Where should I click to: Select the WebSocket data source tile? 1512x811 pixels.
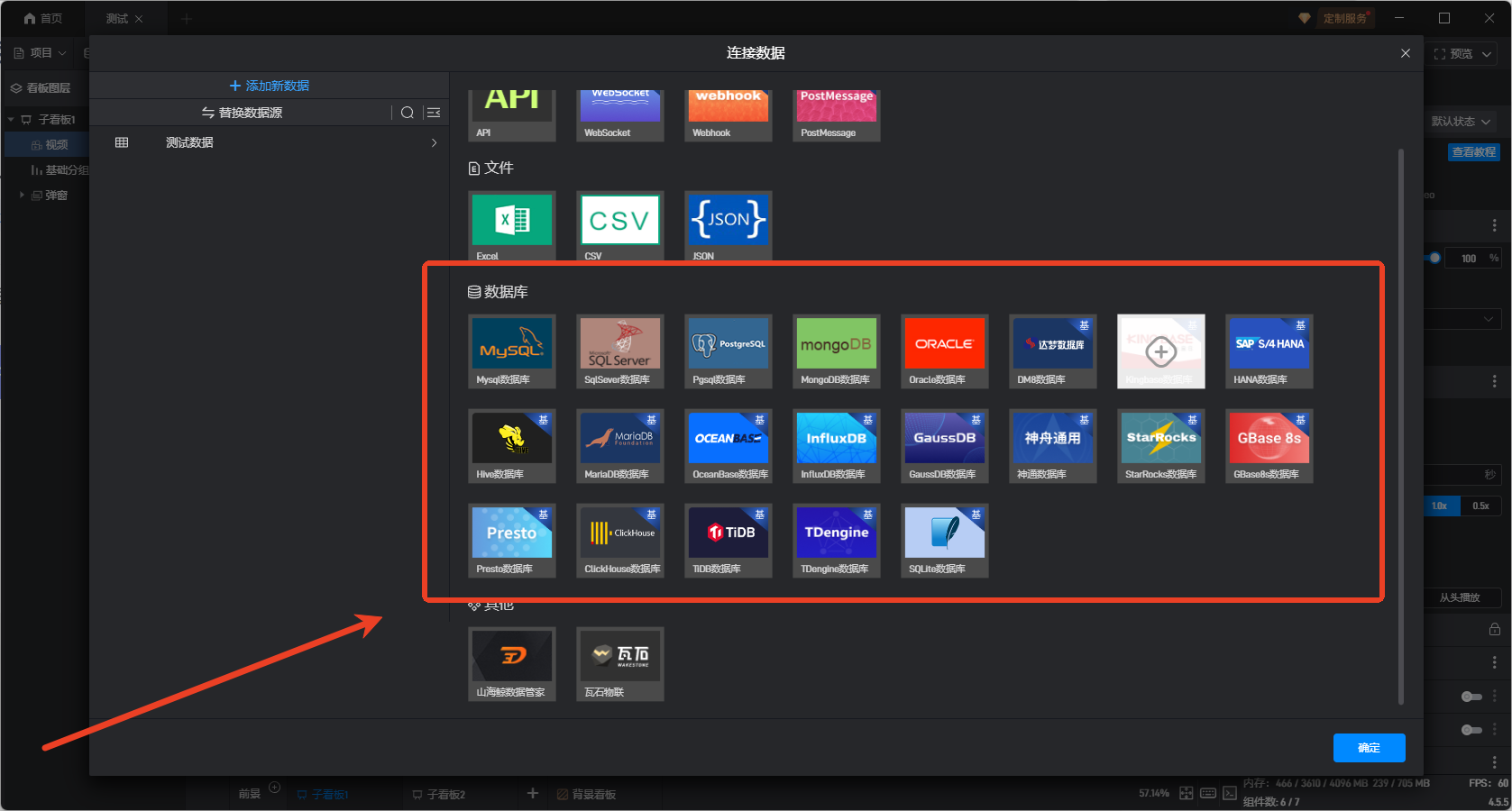coord(620,115)
